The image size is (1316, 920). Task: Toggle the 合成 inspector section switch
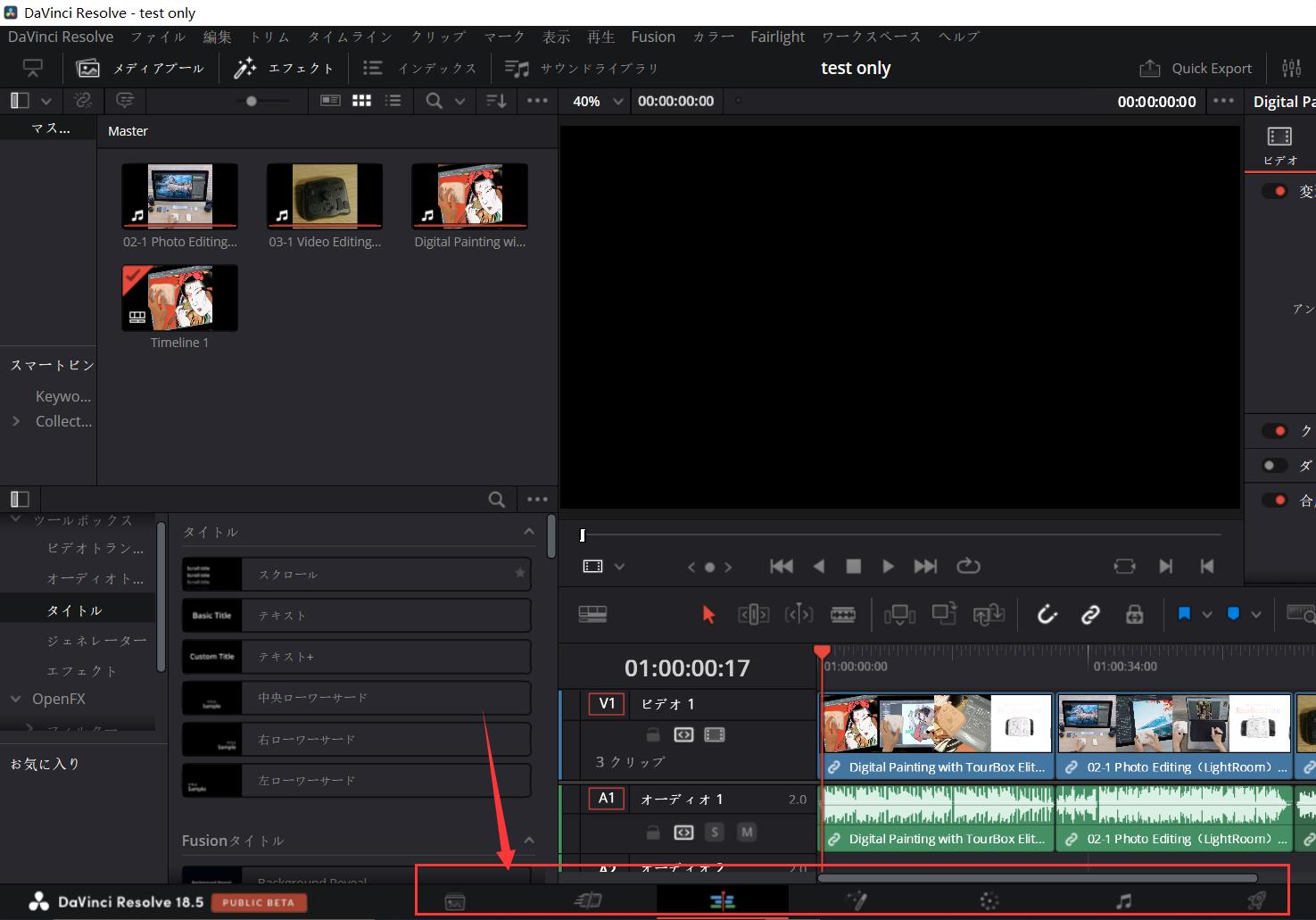pos(1275,501)
